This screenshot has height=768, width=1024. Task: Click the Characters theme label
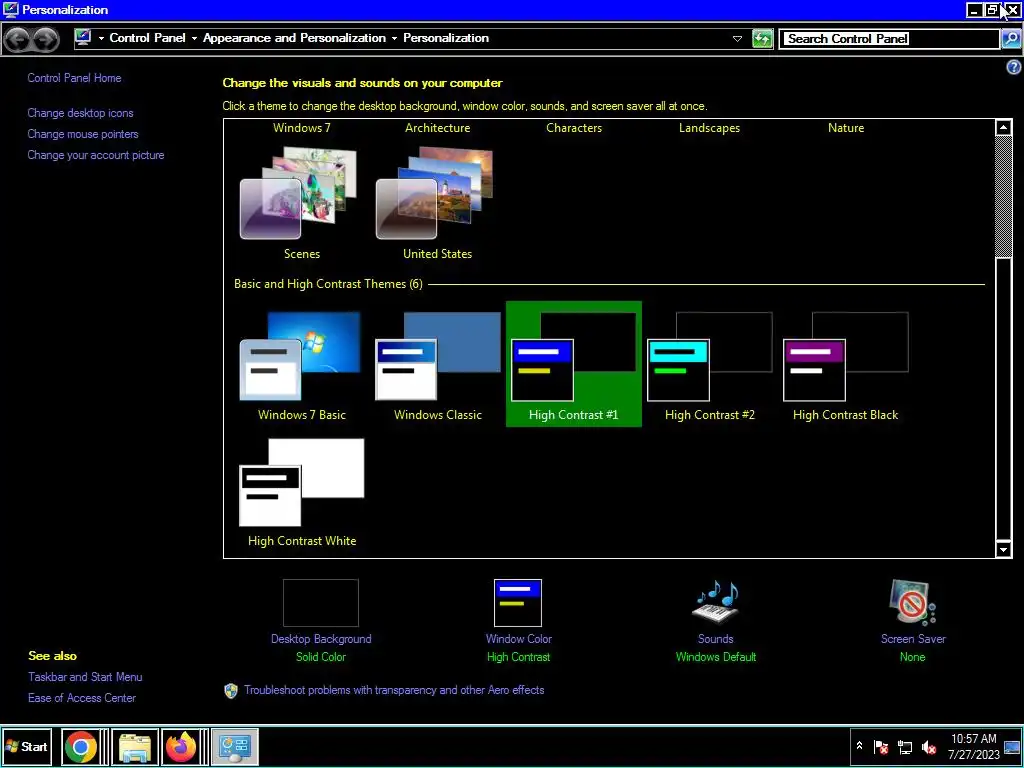pos(574,128)
